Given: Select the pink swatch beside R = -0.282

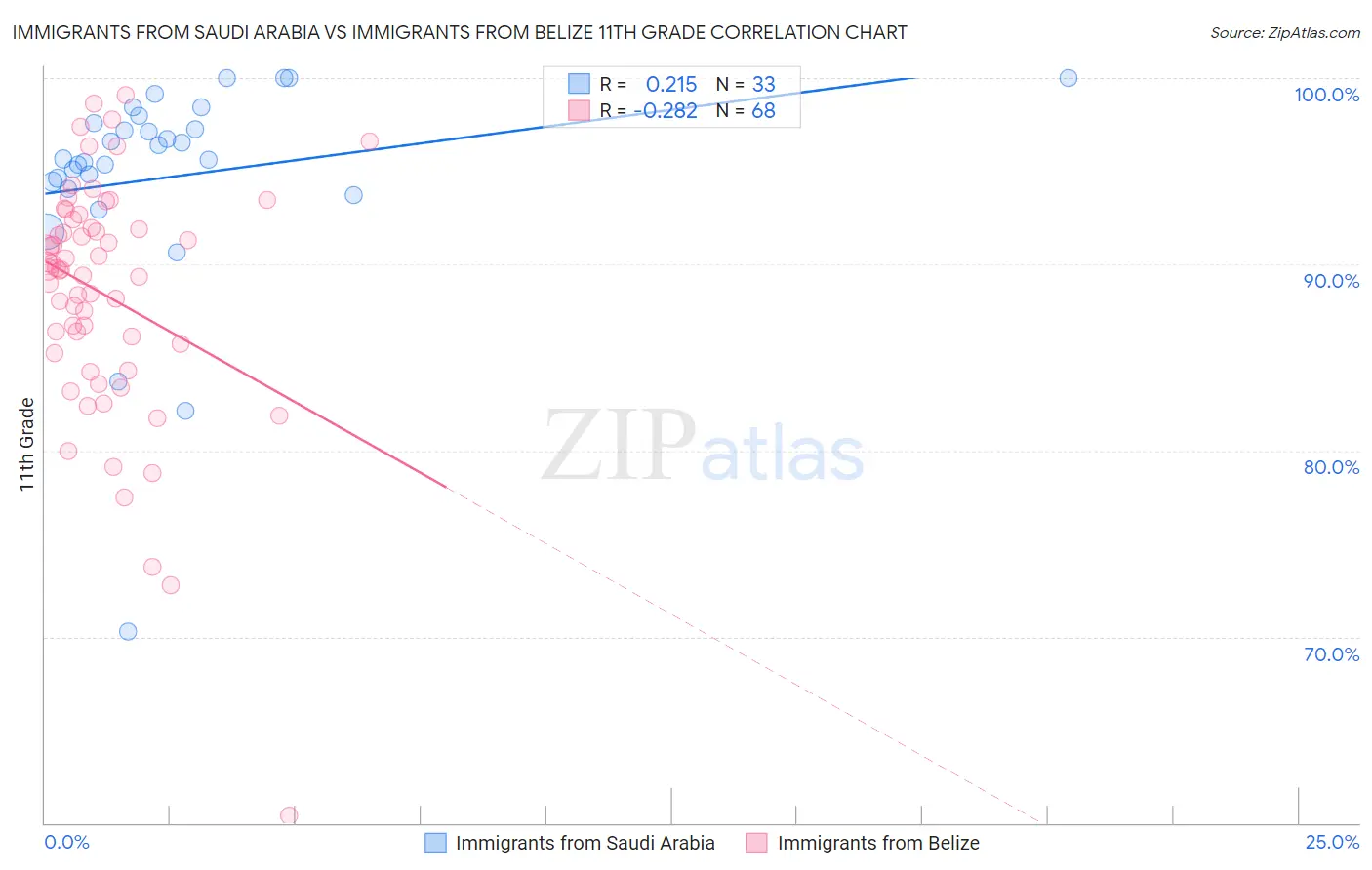Looking at the screenshot, I should click(580, 111).
